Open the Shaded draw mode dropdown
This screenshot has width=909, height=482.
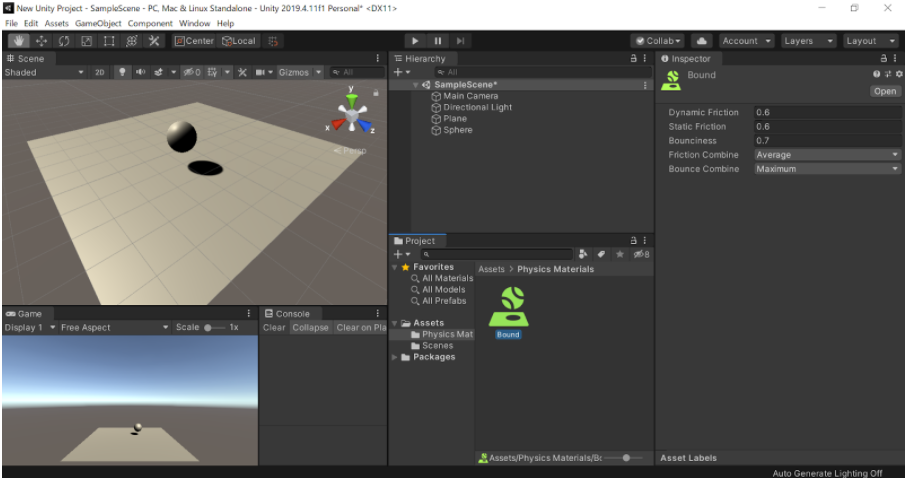[x=44, y=72]
